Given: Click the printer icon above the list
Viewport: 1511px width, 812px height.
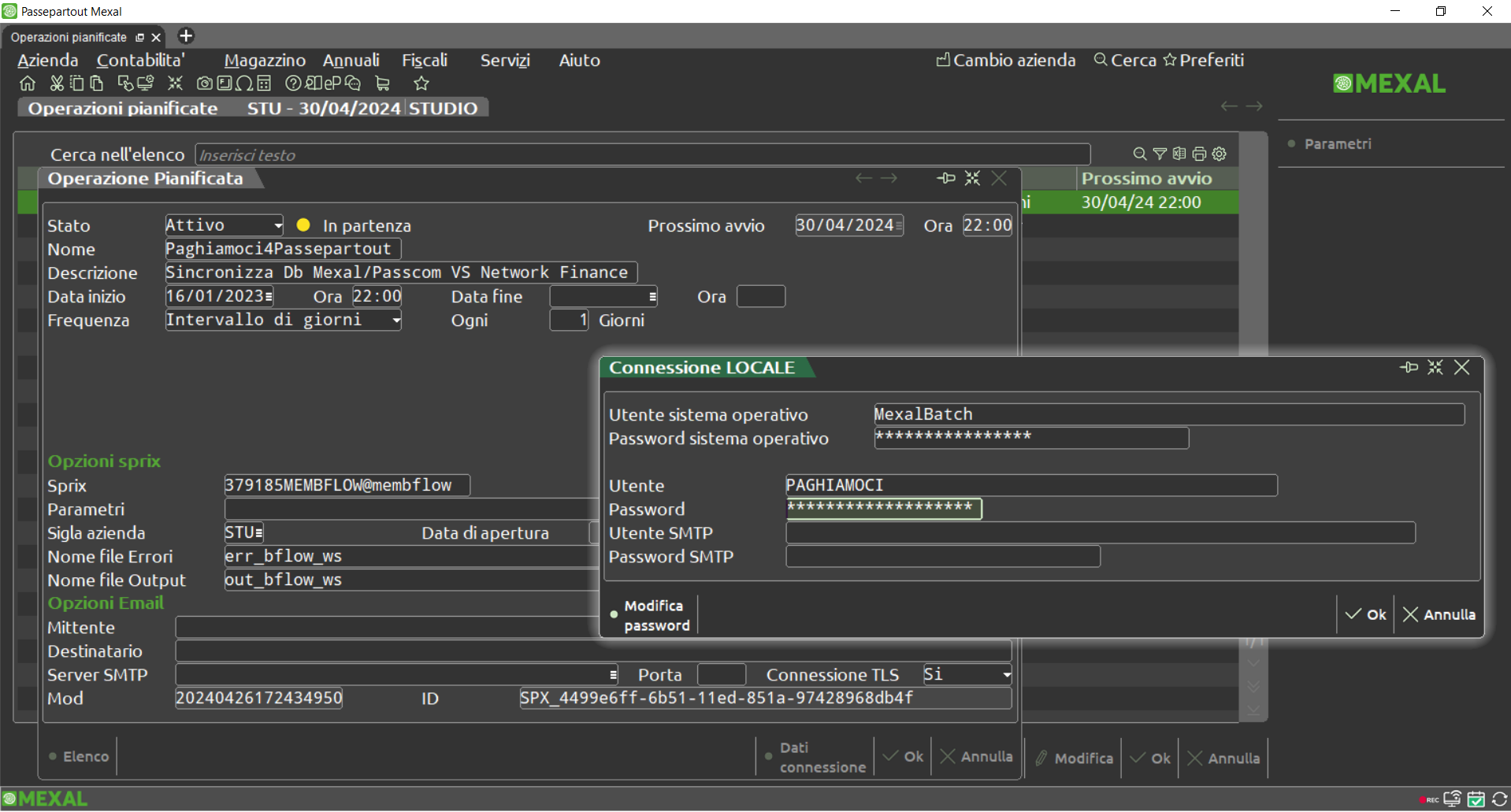Looking at the screenshot, I should [1199, 154].
